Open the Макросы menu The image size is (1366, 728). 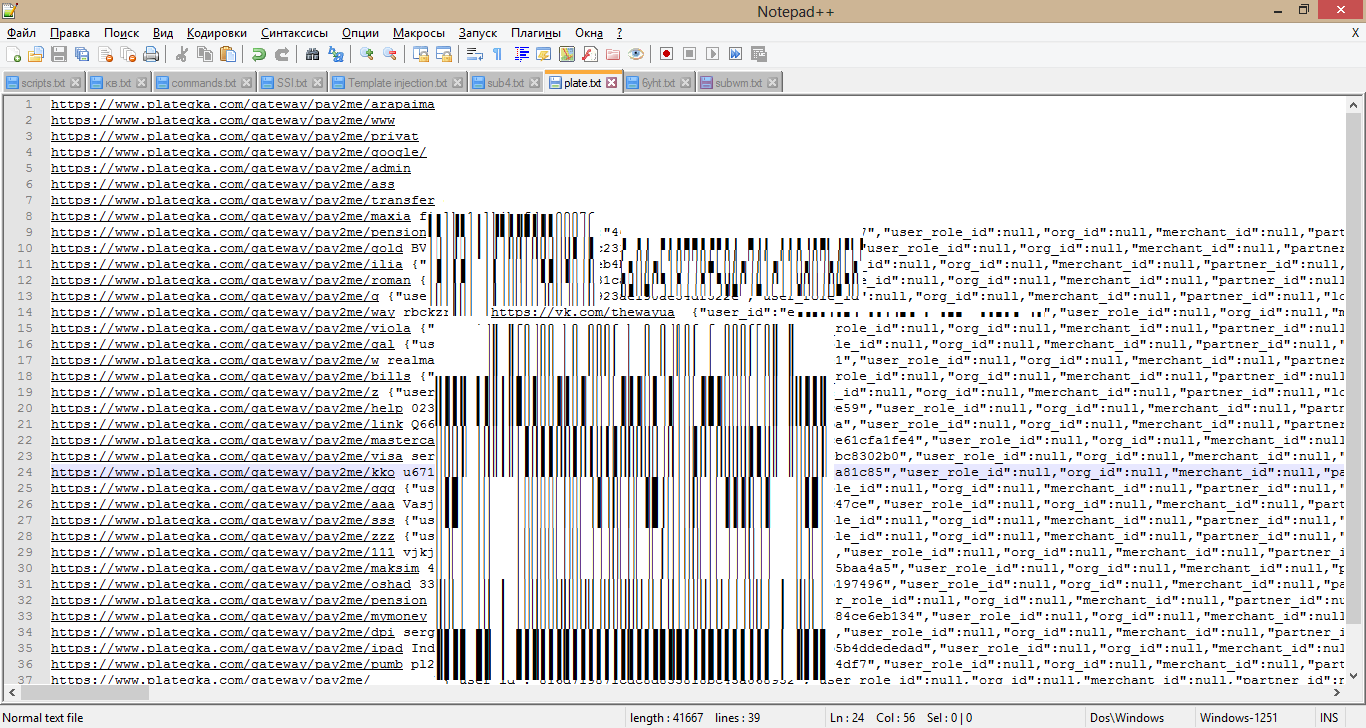click(x=419, y=33)
